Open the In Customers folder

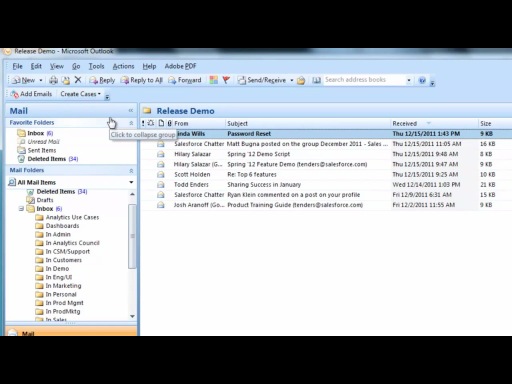pyautogui.click(x=59, y=260)
